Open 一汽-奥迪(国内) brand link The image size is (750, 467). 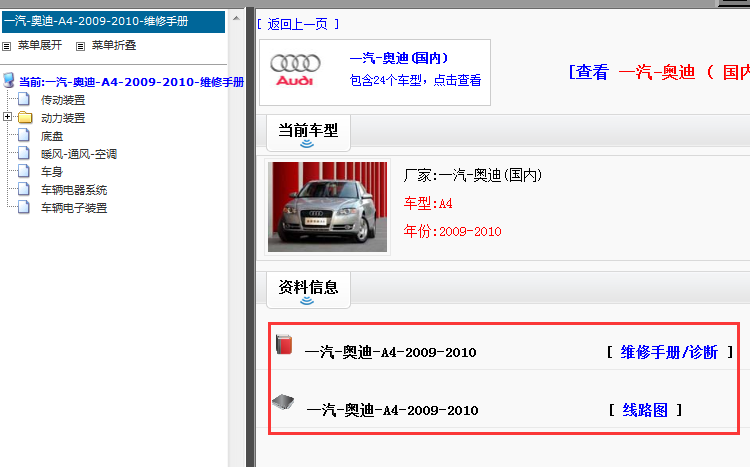coord(399,58)
